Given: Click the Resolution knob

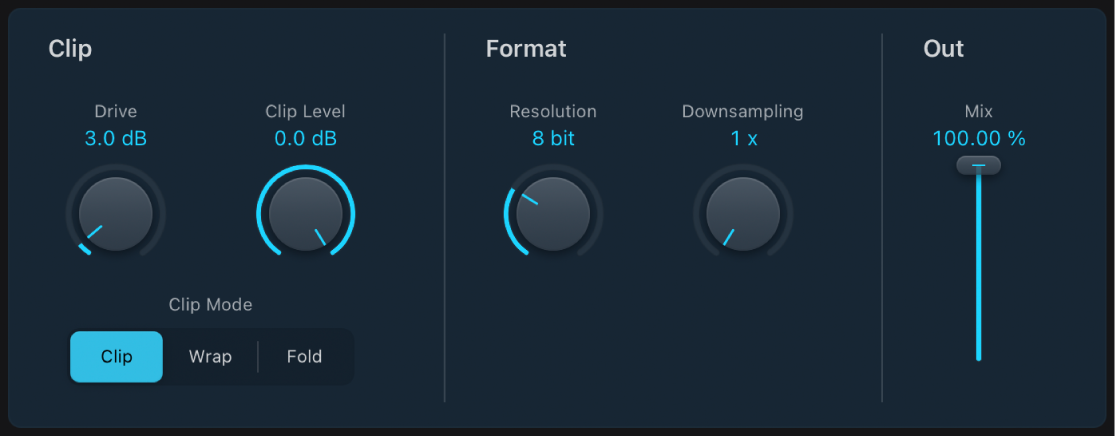Looking at the screenshot, I should [x=553, y=213].
